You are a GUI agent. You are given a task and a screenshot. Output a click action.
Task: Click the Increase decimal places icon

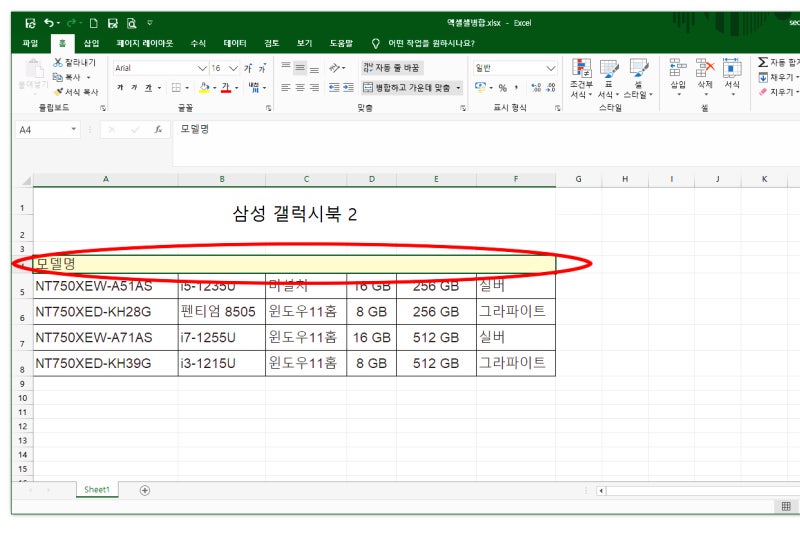tap(536, 88)
